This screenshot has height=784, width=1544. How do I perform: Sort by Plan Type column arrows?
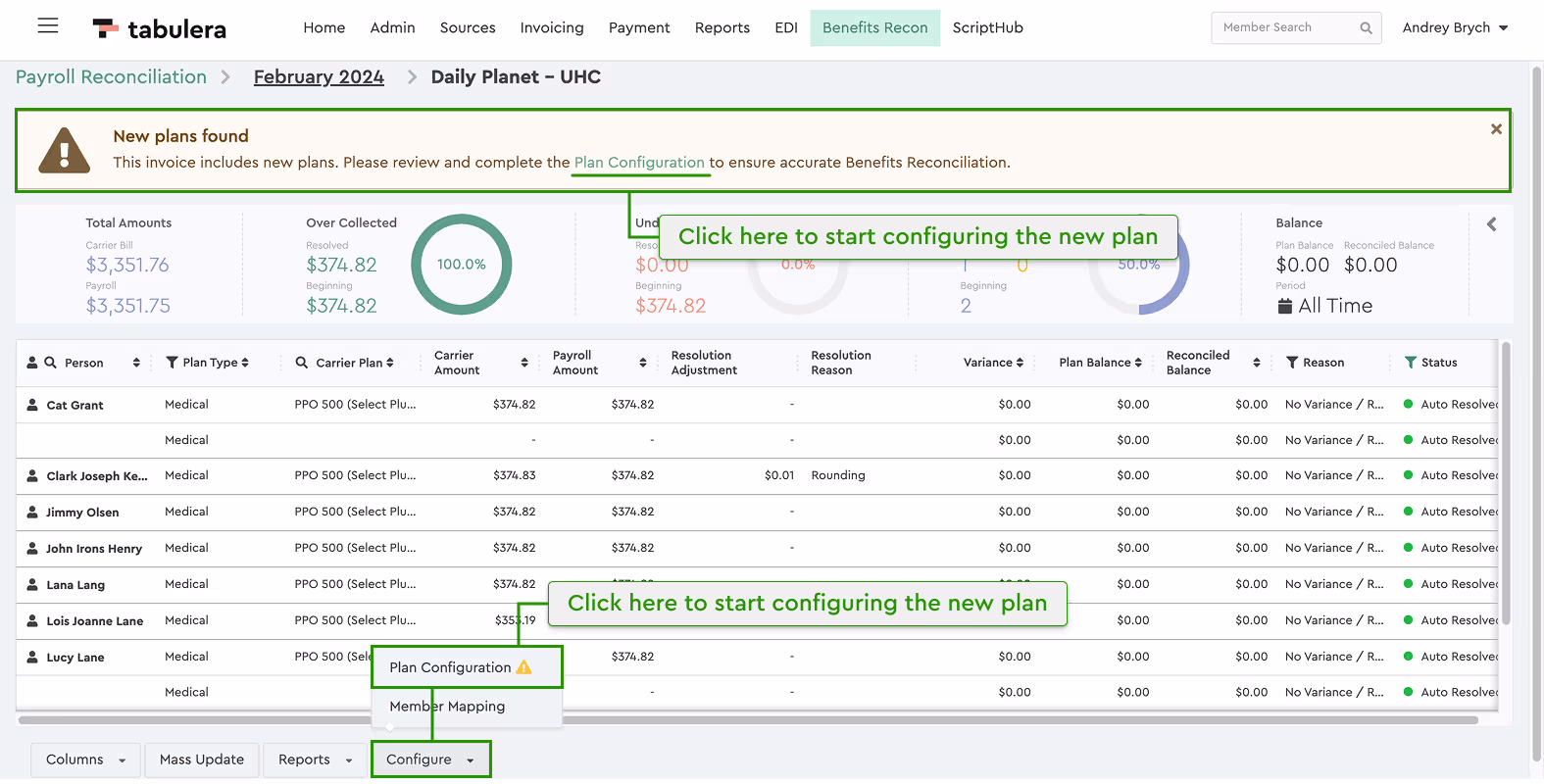pos(245,363)
